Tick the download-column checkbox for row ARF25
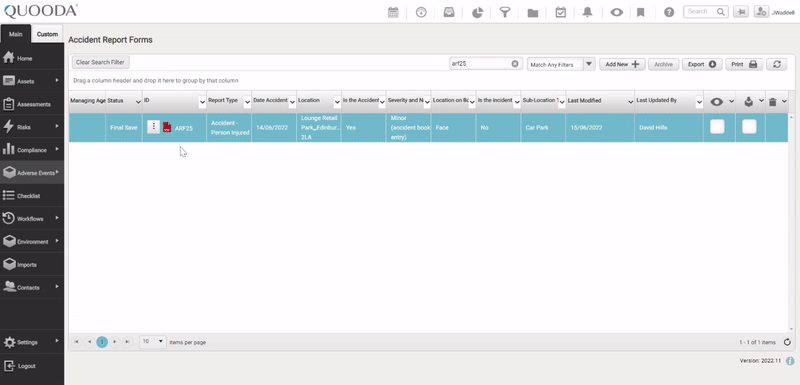The image size is (800, 385). pos(749,127)
